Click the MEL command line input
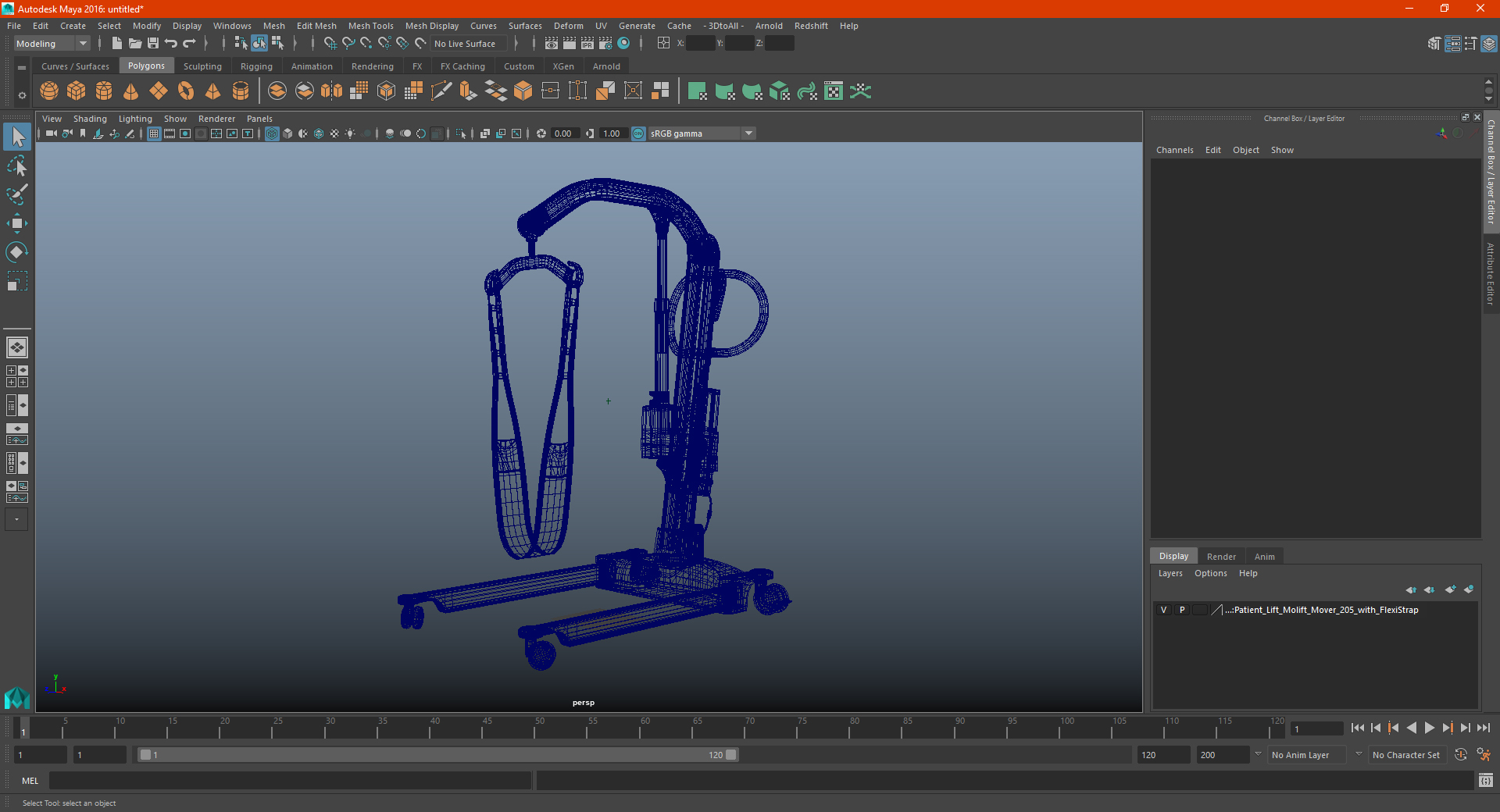 pyautogui.click(x=291, y=781)
